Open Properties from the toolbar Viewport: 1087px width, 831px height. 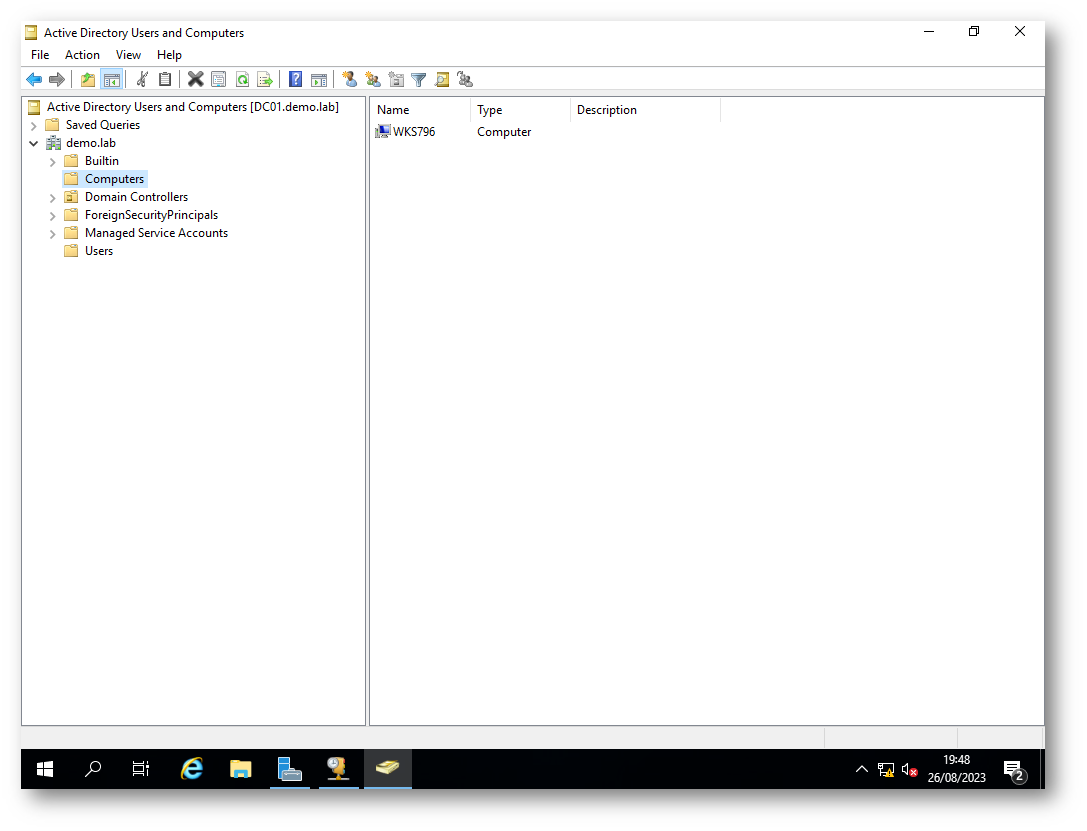pyautogui.click(x=218, y=80)
